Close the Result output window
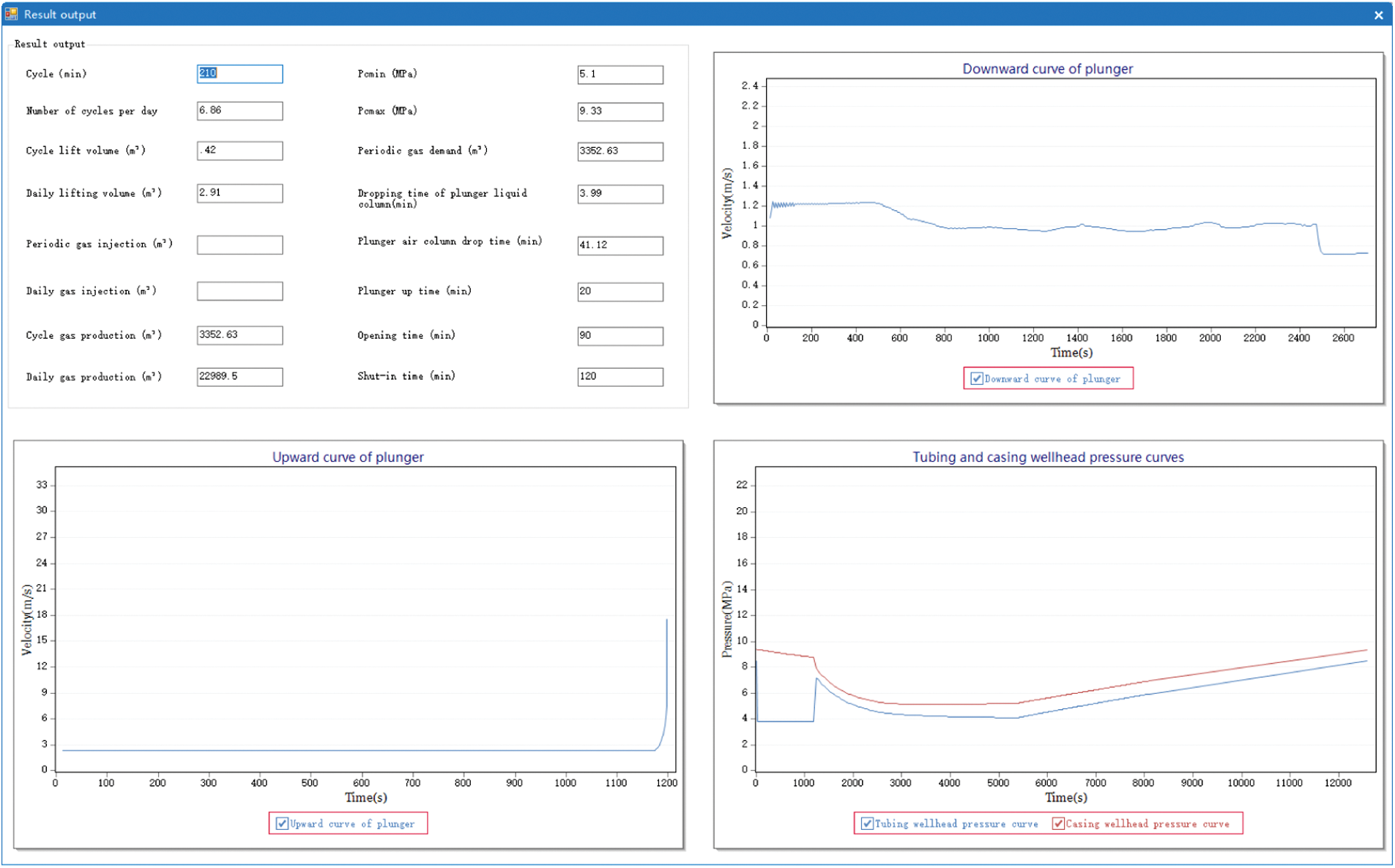This screenshot has width=1395, height=868. (1378, 15)
